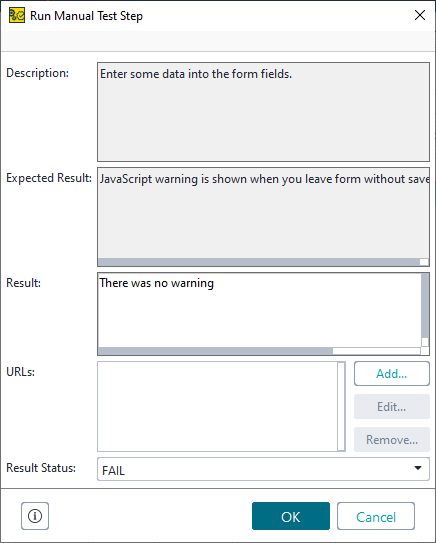Click the Result field vertical scrollbar
Viewport: 436px width, 543px height.
[x=425, y=310]
